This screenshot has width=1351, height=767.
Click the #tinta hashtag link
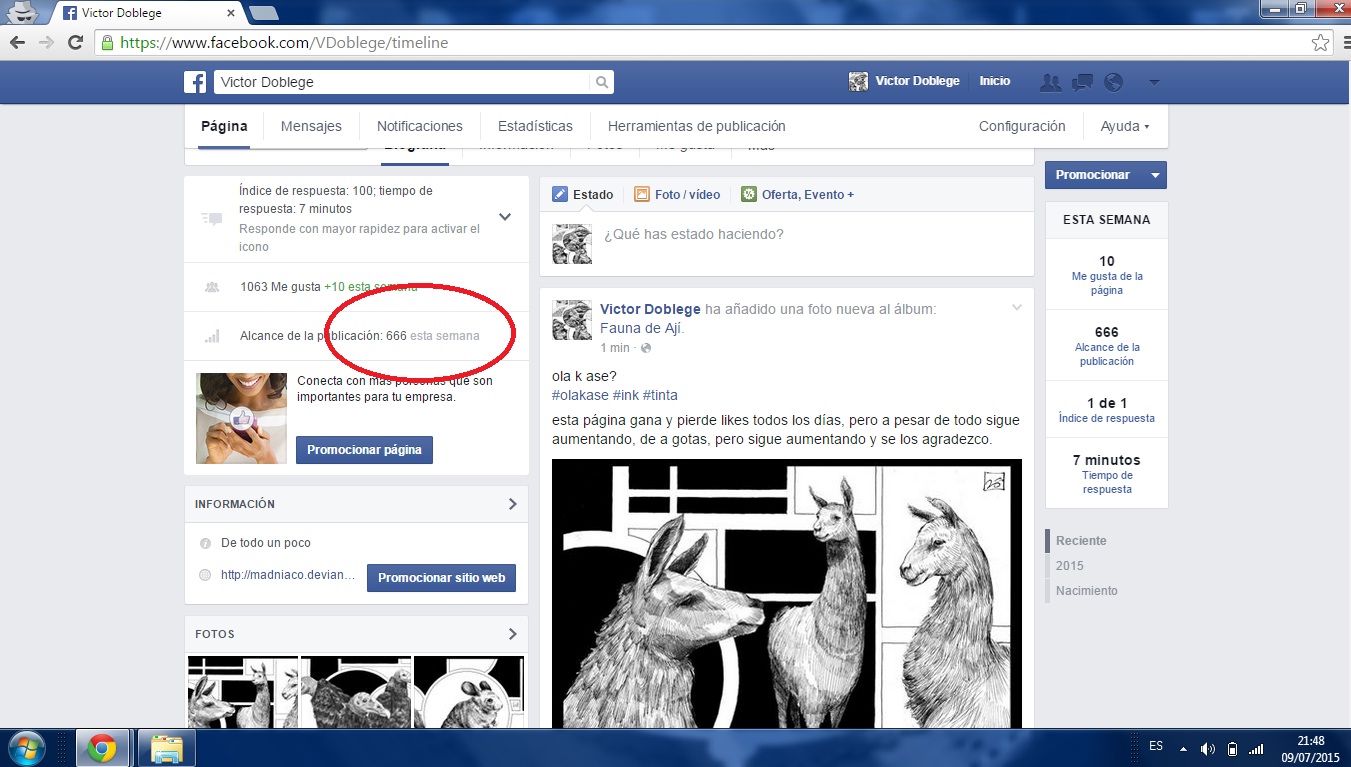pos(660,395)
